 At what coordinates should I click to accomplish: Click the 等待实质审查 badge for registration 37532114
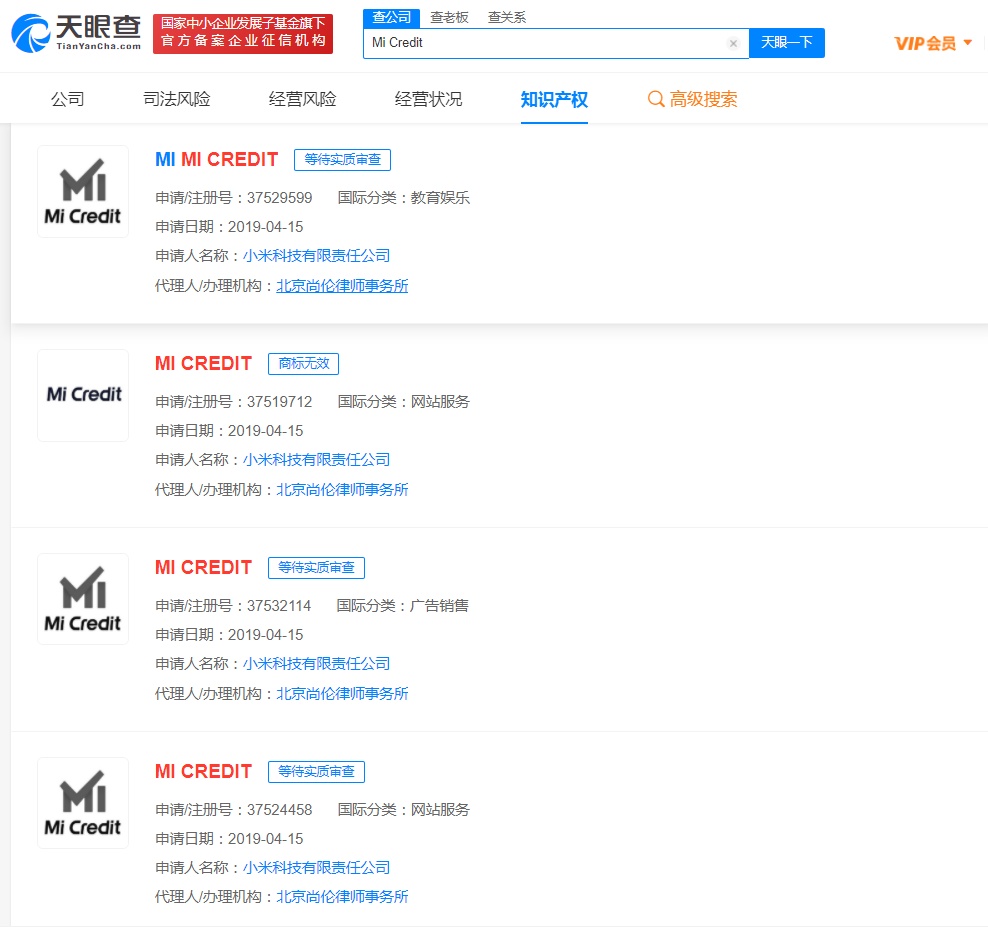(316, 567)
